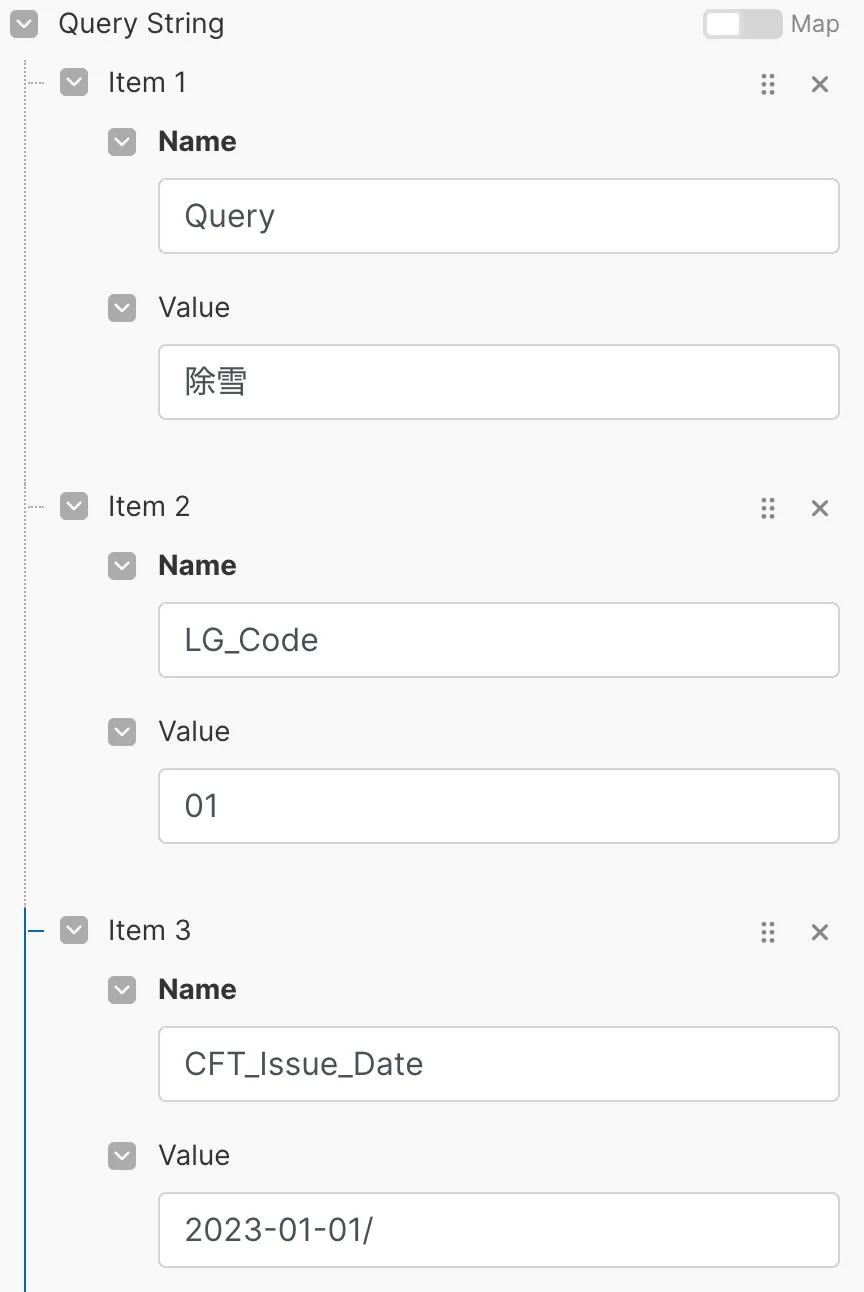This screenshot has width=864, height=1292.
Task: Click Item 3 Value chevron icon
Action: click(x=122, y=1155)
